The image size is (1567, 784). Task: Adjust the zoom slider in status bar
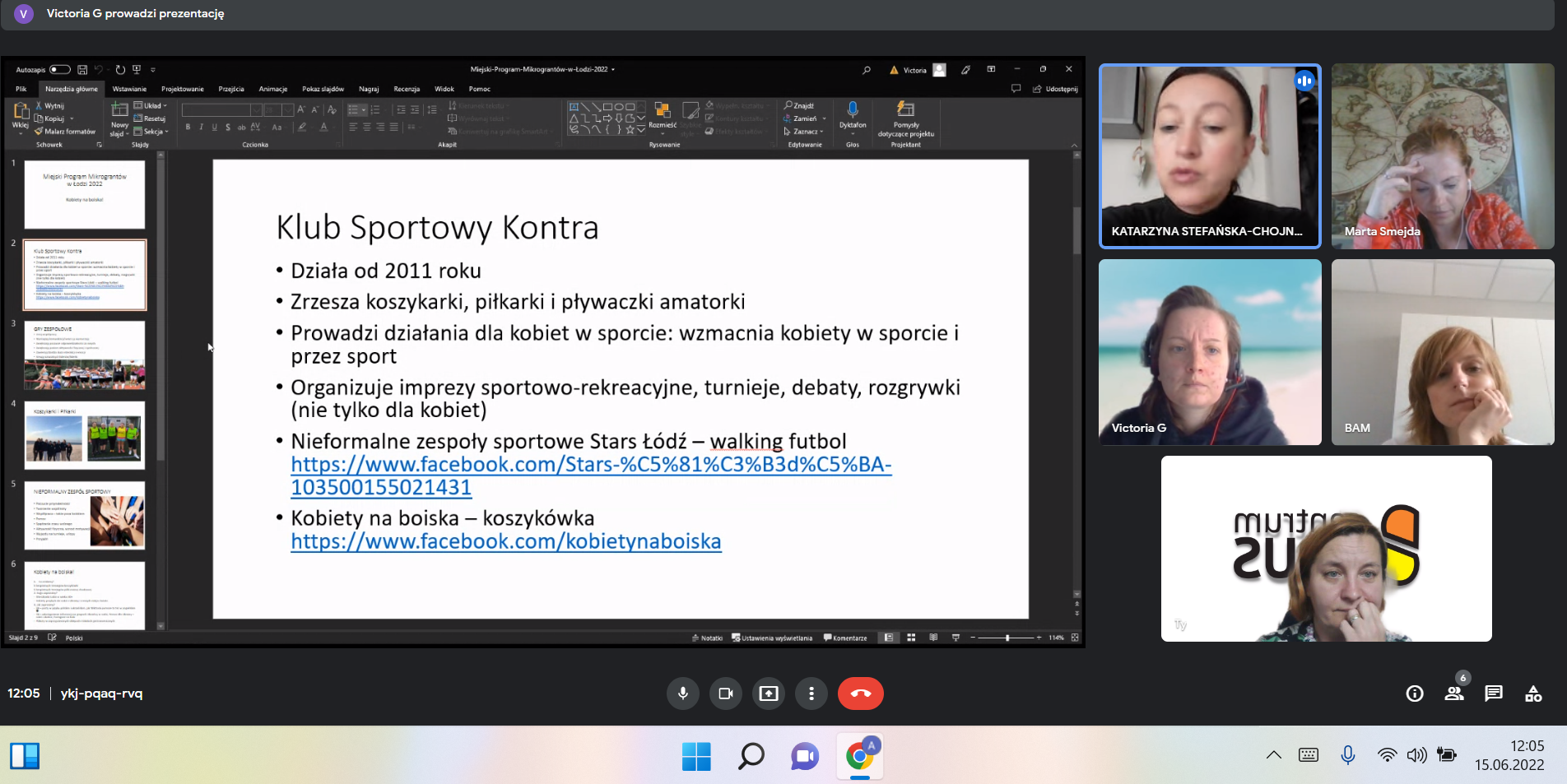pyautogui.click(x=1007, y=638)
